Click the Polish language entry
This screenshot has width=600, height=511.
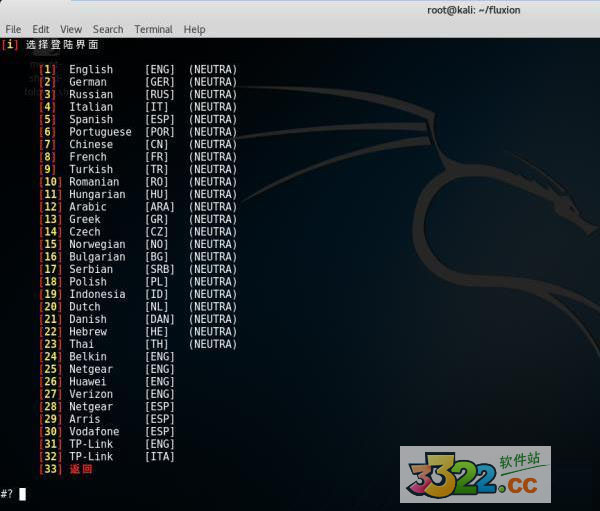(x=88, y=282)
